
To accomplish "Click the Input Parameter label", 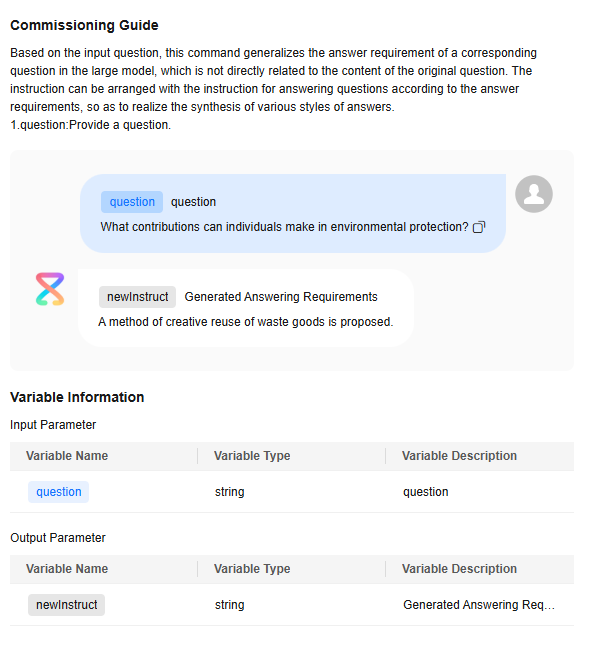I will point(53,425).
